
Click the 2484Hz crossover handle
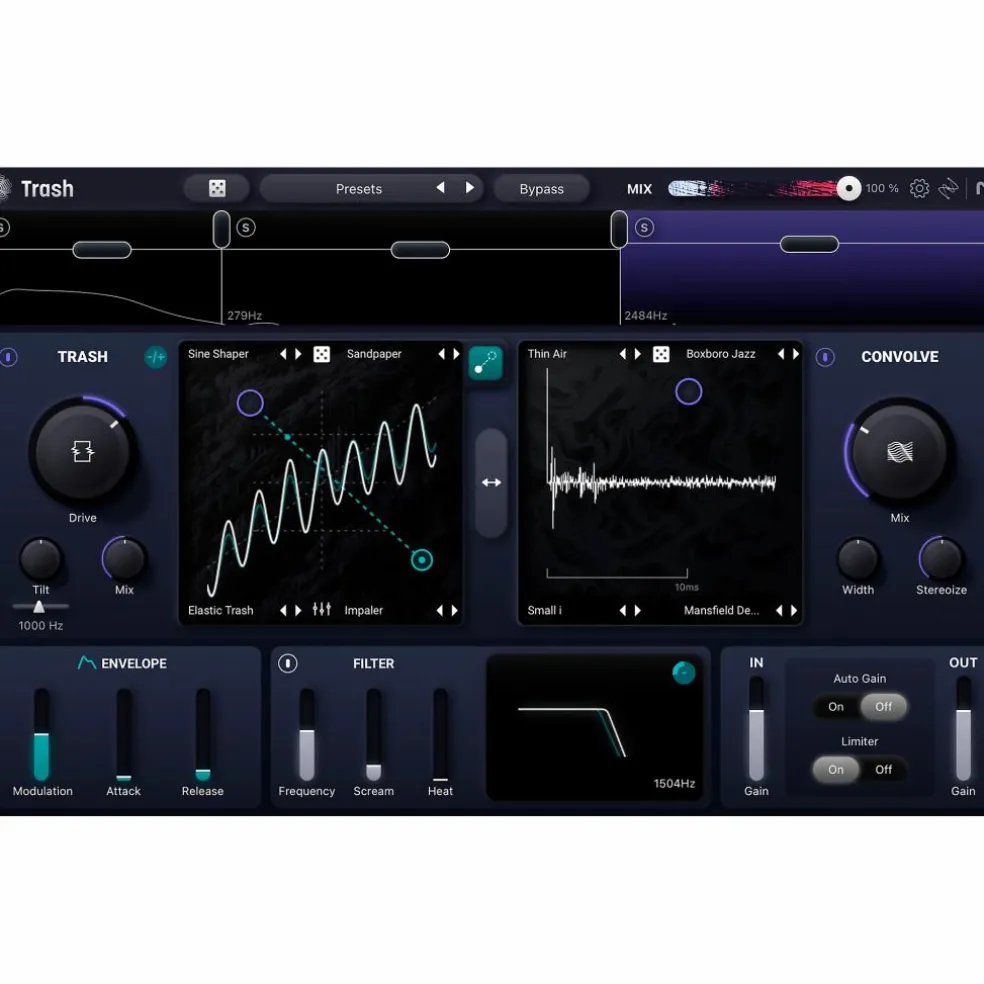point(619,229)
